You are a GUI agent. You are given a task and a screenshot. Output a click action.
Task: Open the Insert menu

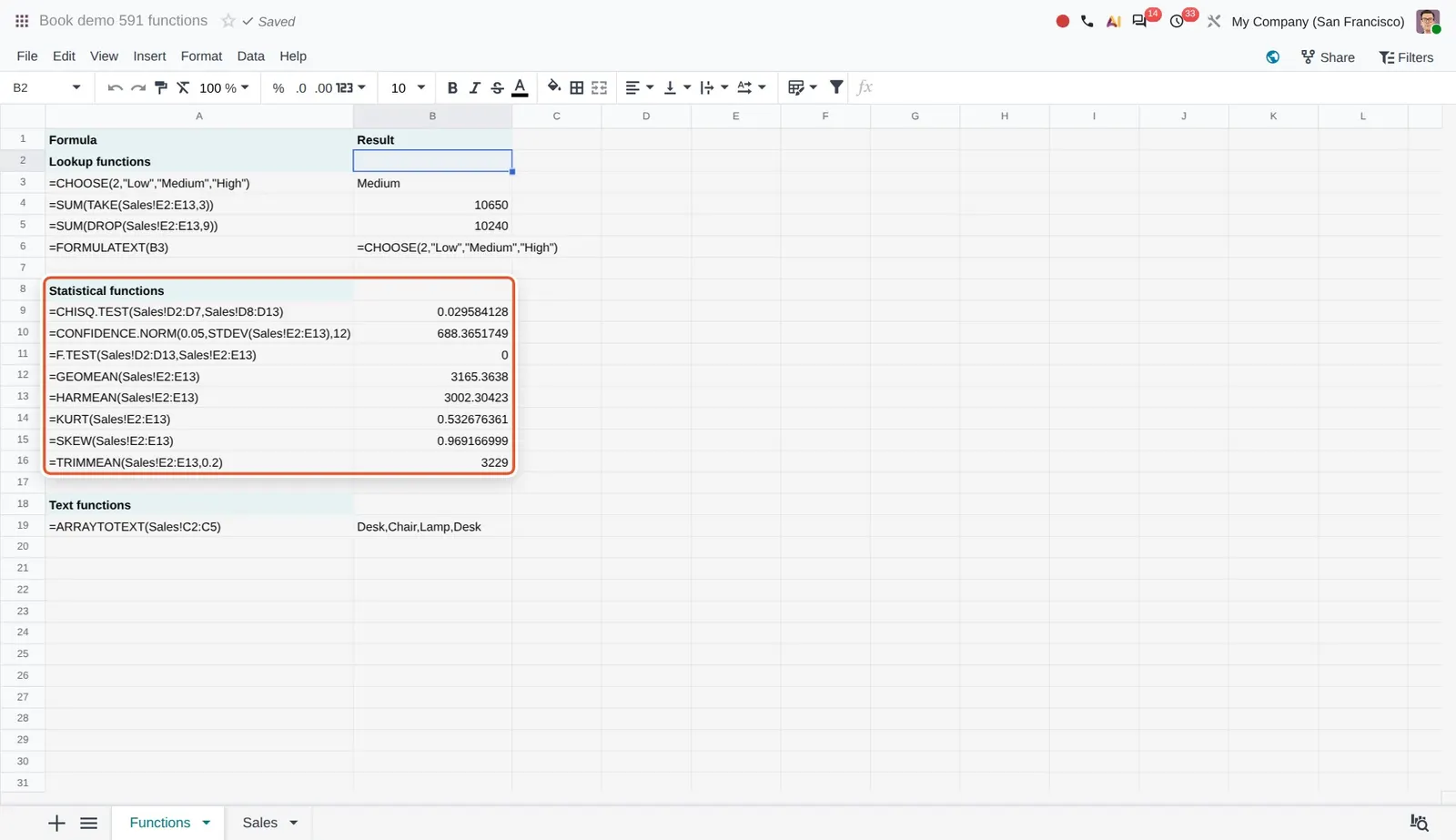coord(149,56)
